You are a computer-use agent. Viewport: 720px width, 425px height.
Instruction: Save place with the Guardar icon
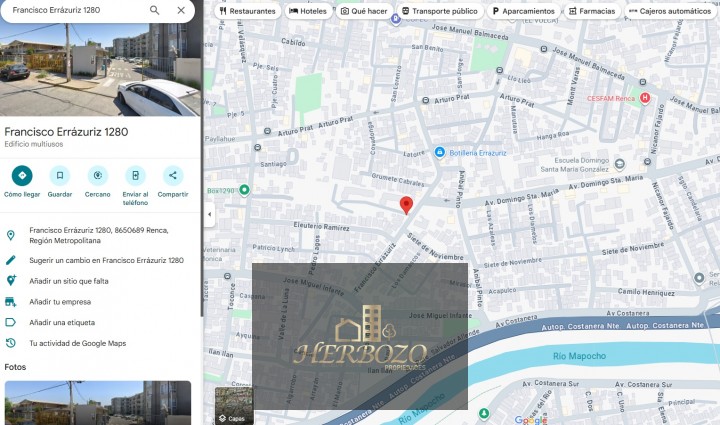pyautogui.click(x=60, y=176)
